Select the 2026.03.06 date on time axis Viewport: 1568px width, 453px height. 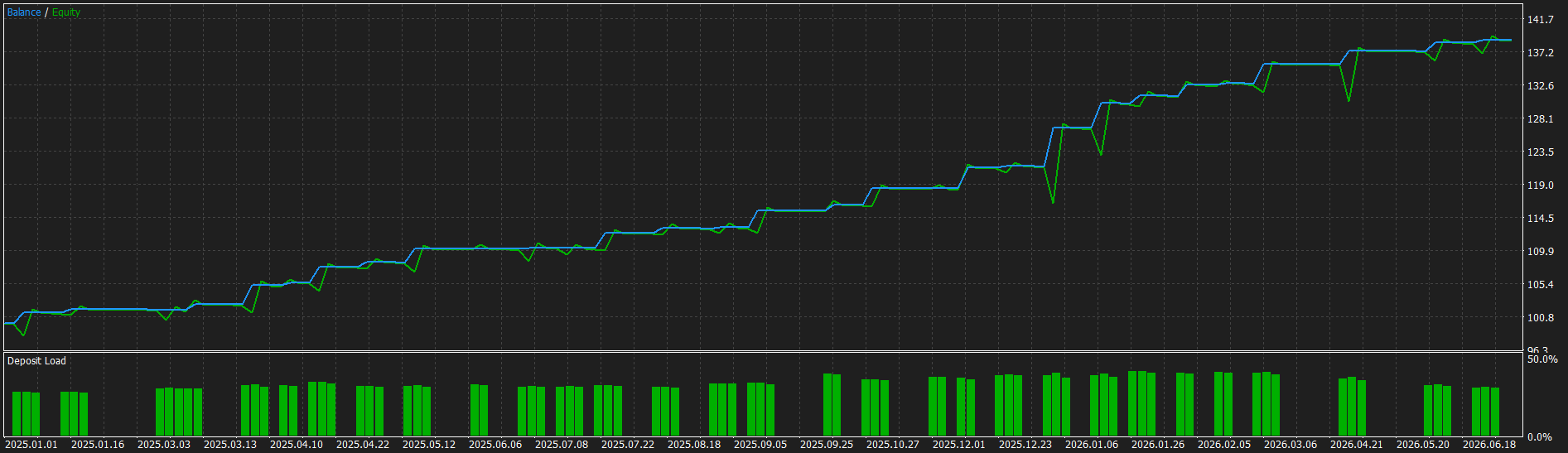click(1291, 445)
